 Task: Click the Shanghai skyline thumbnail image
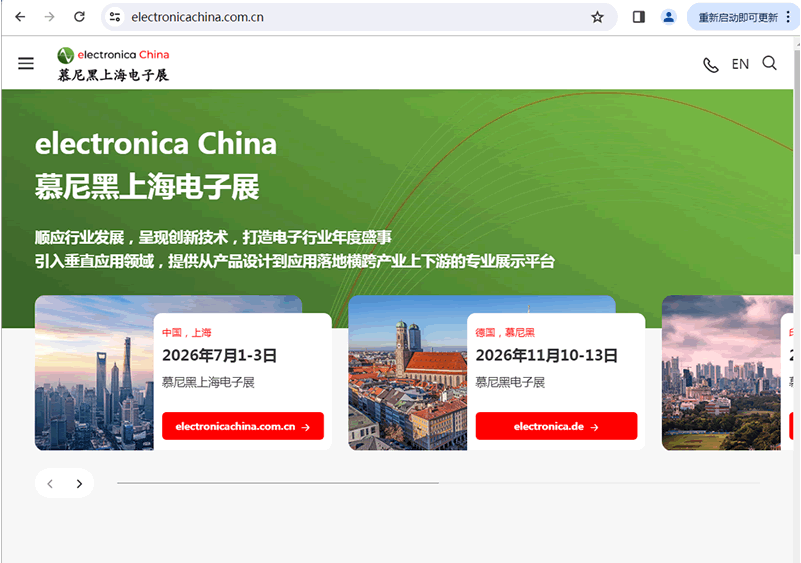(x=94, y=380)
